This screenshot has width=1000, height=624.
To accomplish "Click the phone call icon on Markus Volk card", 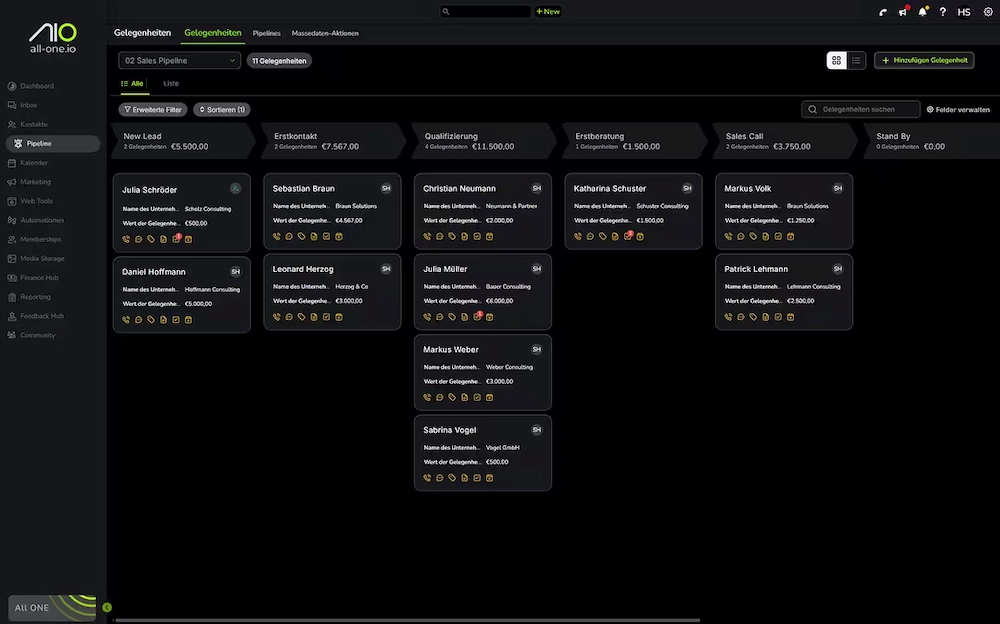I will (728, 237).
